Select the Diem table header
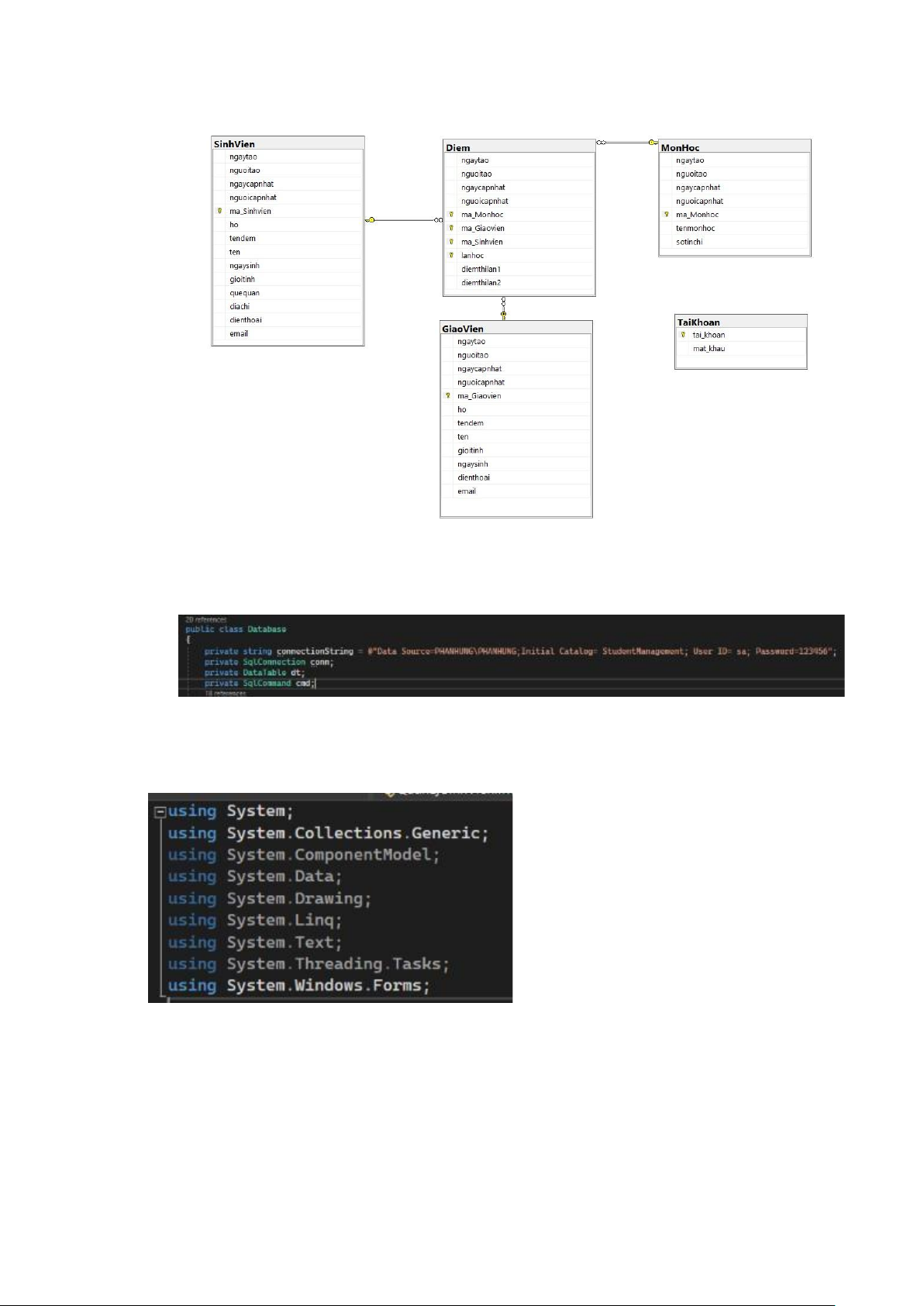Viewport: 924px width, 1306px height. point(519,147)
